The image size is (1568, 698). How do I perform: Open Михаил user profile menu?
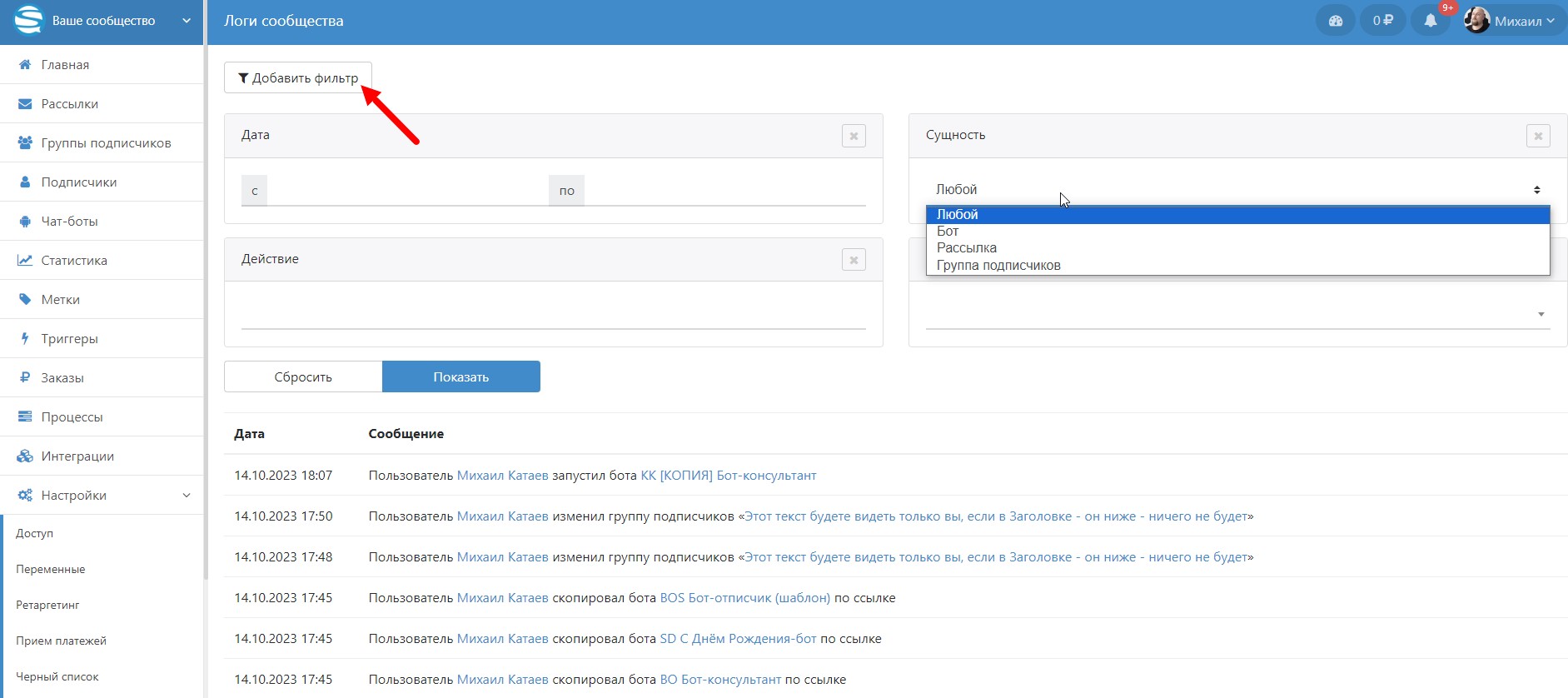tap(1510, 21)
